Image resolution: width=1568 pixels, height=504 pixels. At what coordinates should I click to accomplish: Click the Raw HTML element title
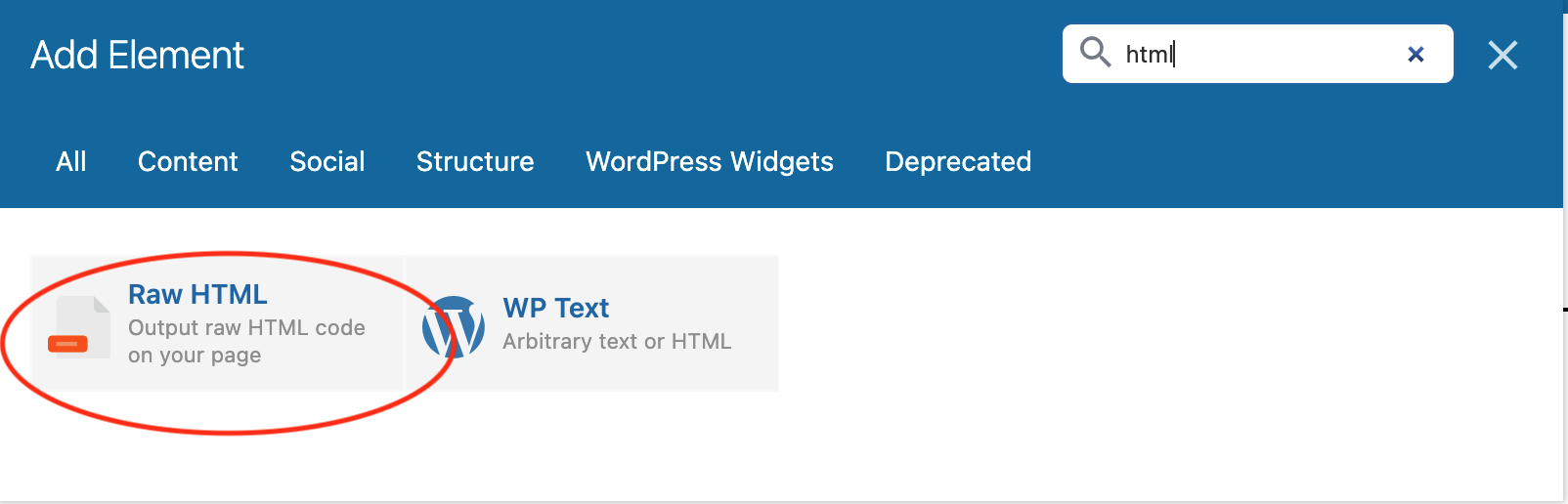197,294
